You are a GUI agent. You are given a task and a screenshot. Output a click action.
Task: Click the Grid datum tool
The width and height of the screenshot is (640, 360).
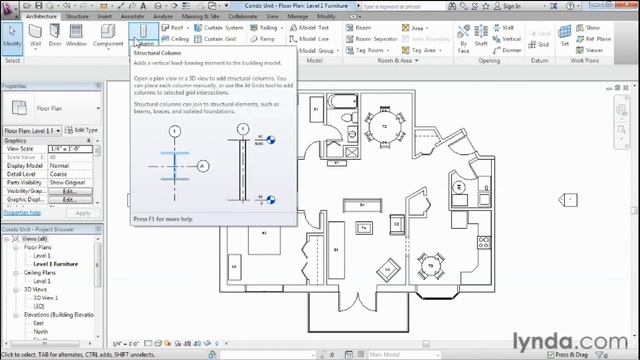pos(539,44)
